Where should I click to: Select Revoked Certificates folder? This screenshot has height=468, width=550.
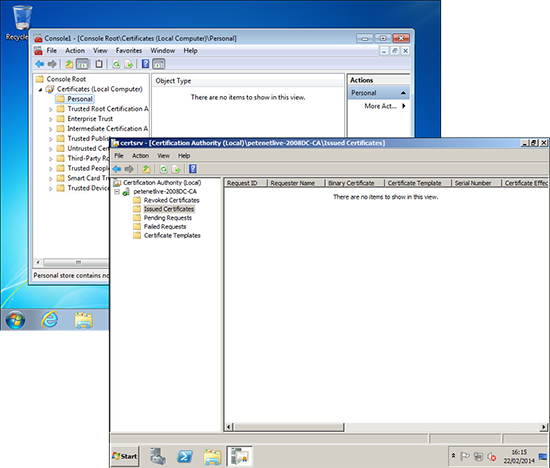[x=172, y=200]
